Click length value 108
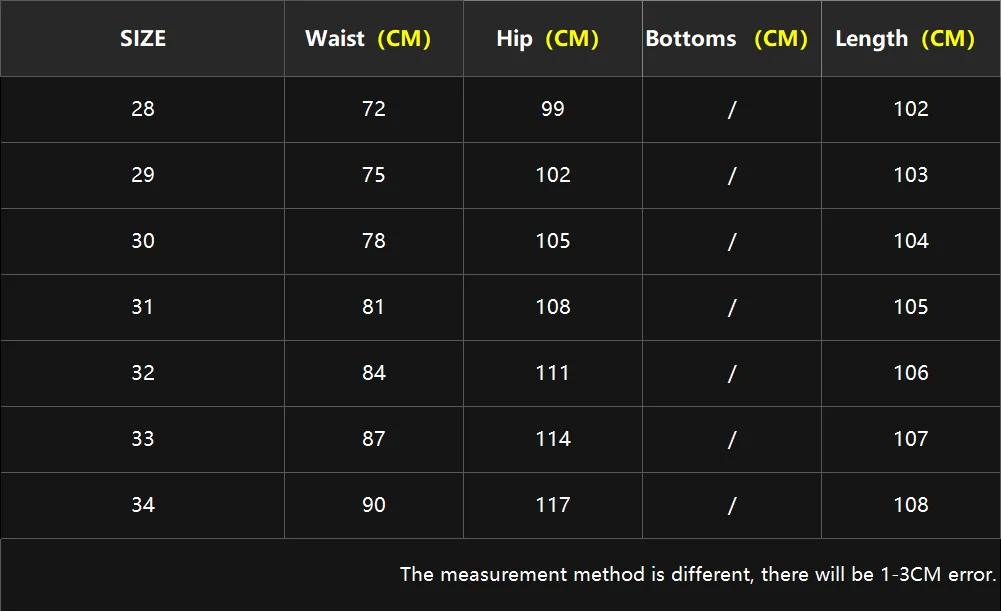 pyautogui.click(x=911, y=505)
